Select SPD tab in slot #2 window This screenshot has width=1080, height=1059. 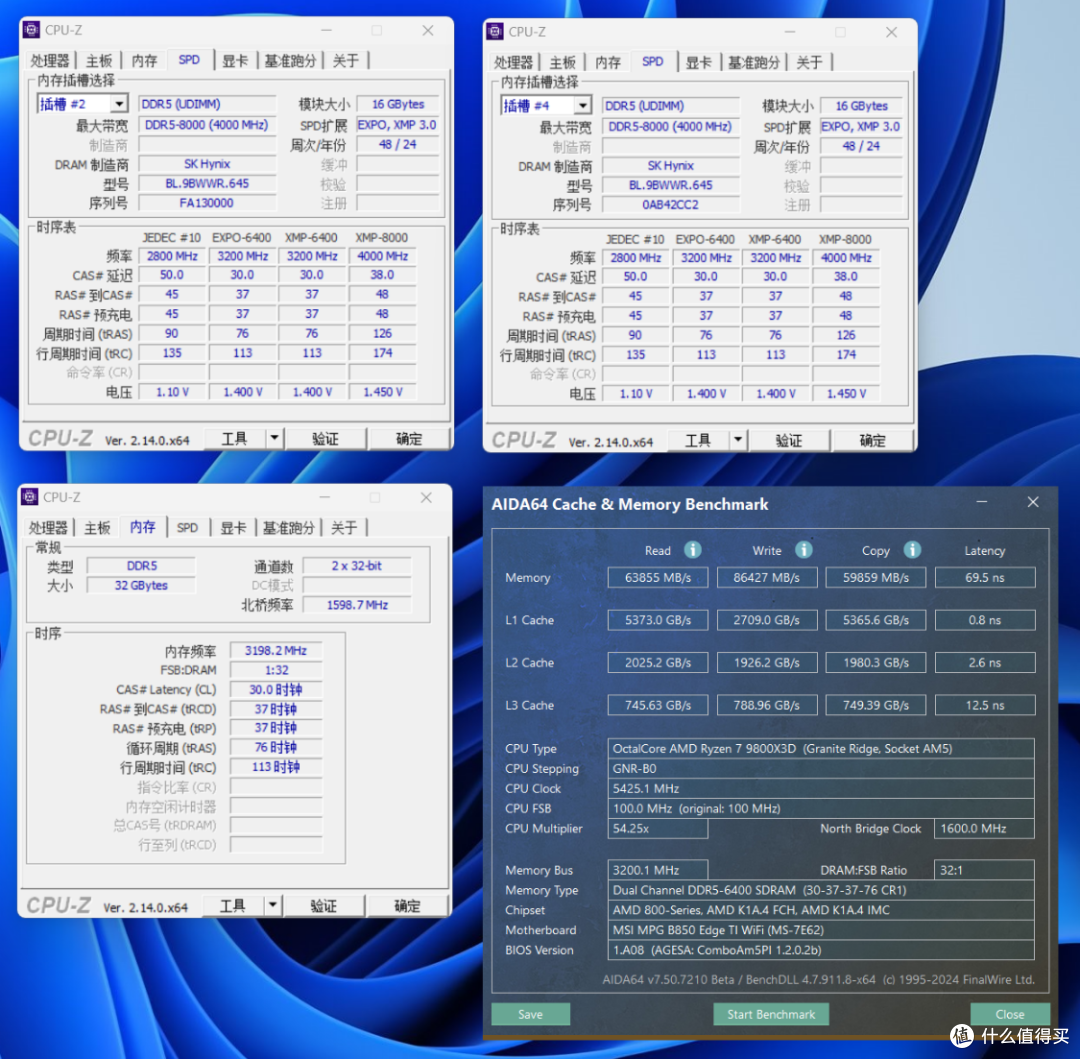189,60
